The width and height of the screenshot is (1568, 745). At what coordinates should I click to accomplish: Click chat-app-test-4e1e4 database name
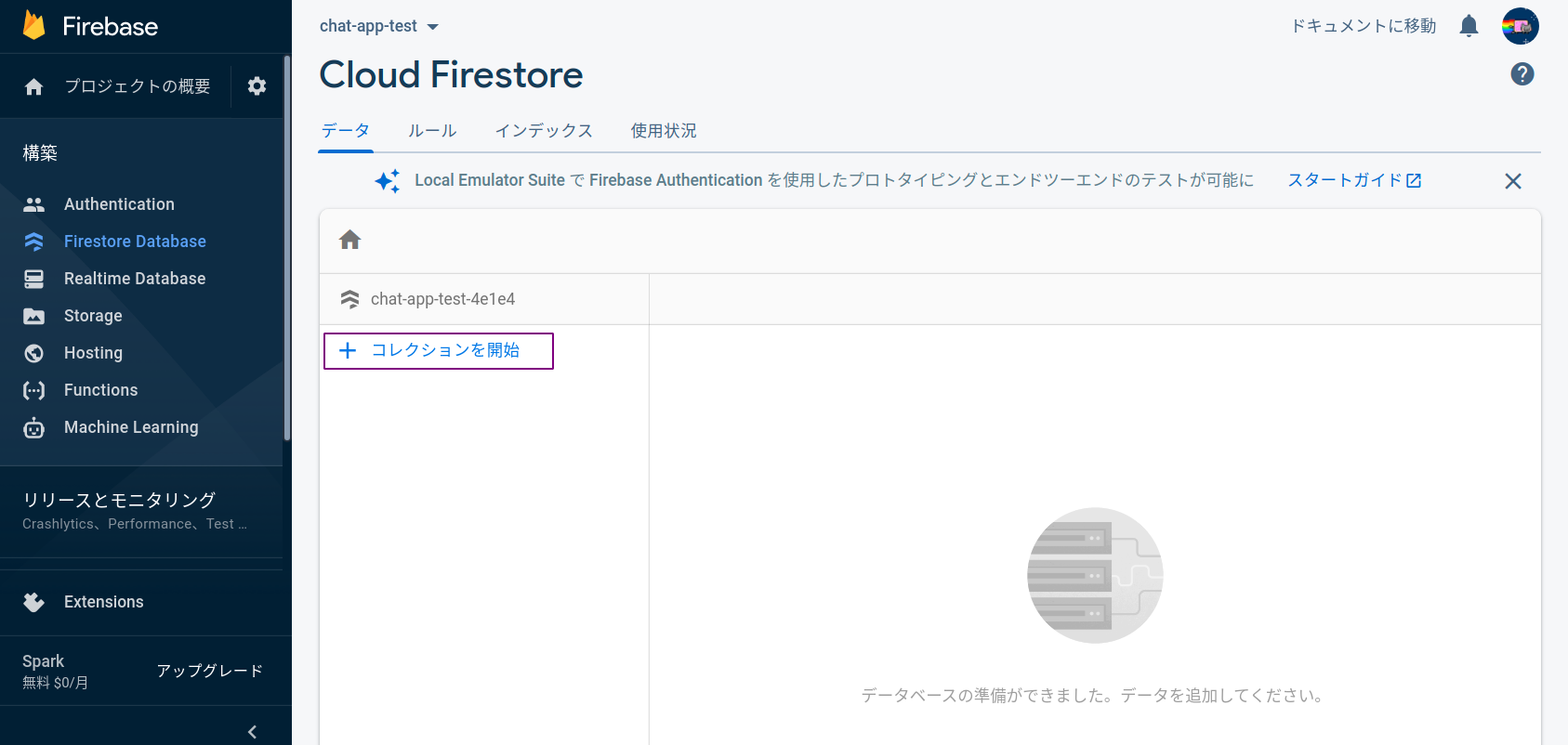pos(442,299)
